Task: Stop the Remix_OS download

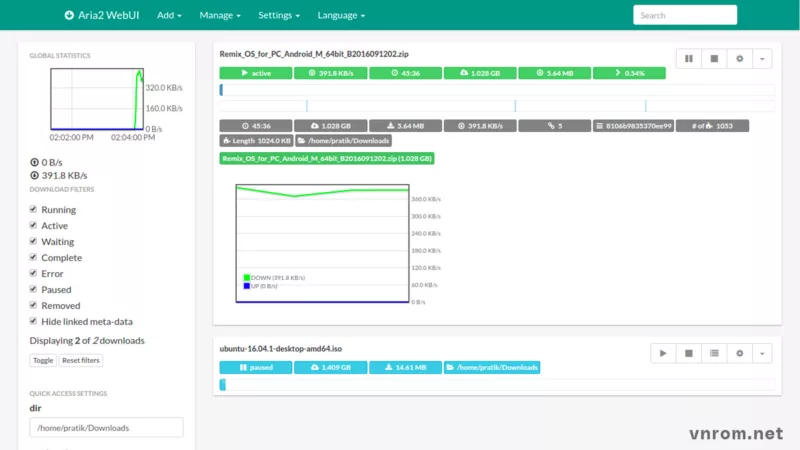Action: [714, 59]
